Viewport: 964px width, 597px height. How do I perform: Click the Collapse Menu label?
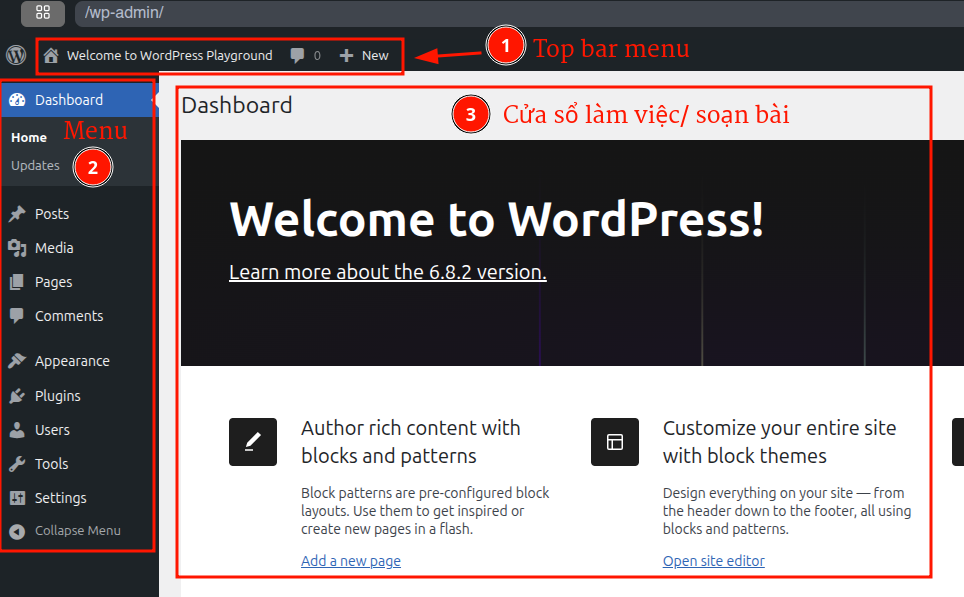pyautogui.click(x=77, y=531)
